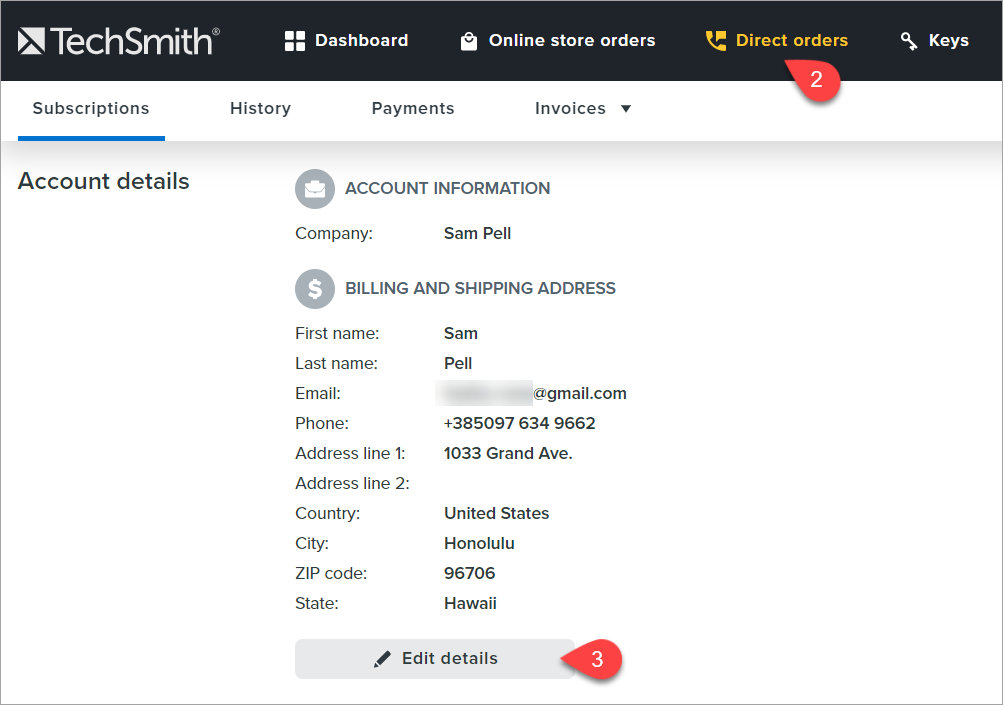Open the Invoices dropdown arrow

click(x=626, y=108)
